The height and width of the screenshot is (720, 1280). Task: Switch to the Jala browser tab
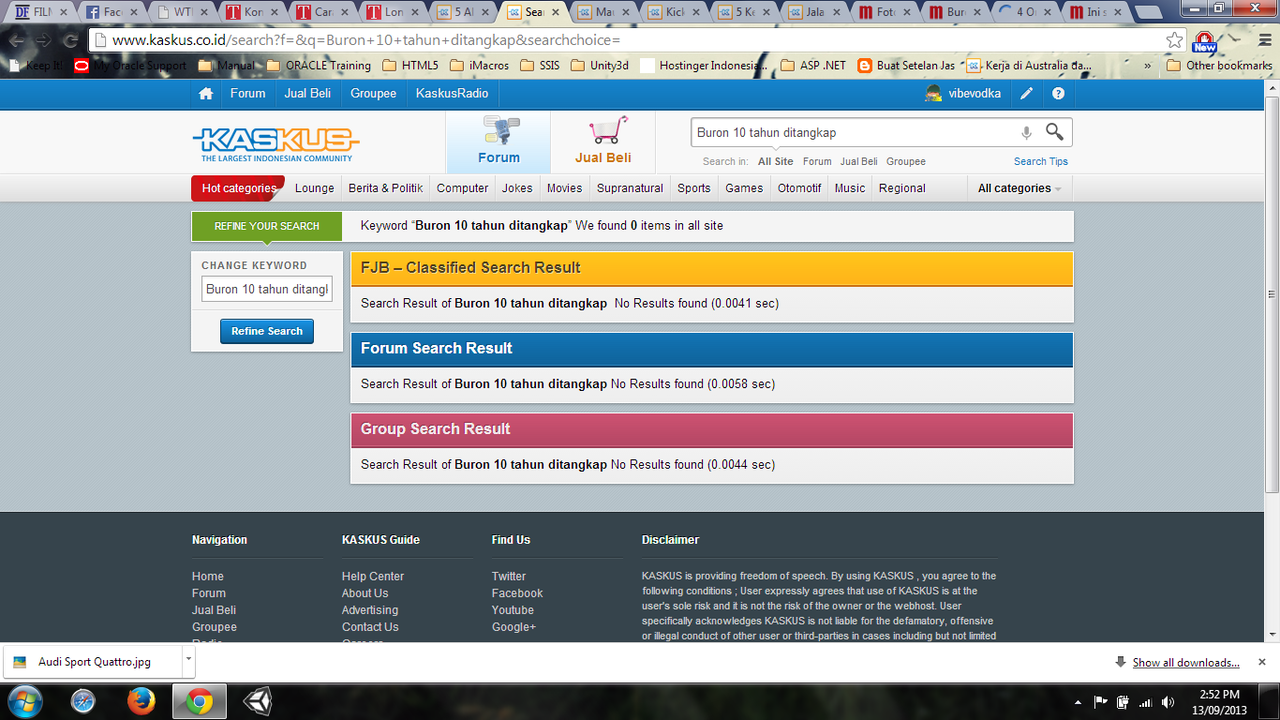click(816, 13)
